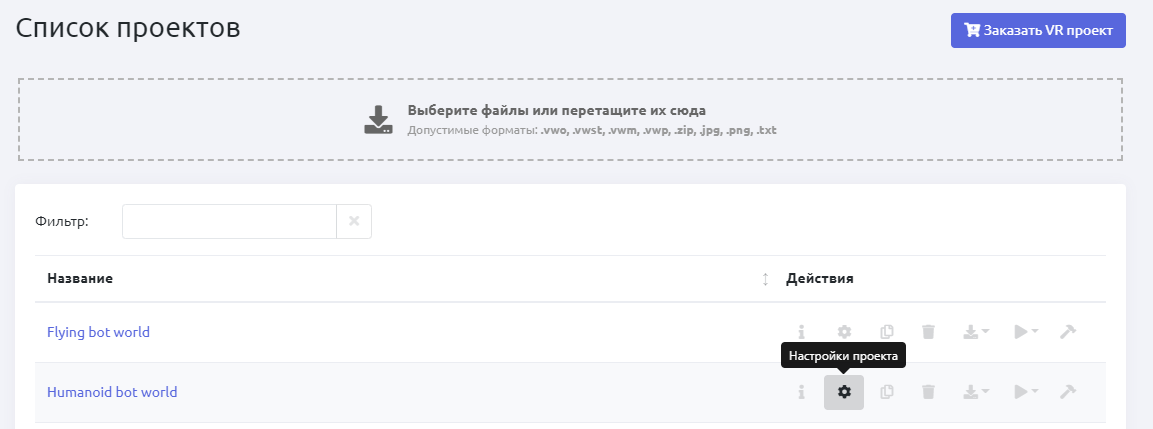Expand play dropdown for Flying bot world
This screenshot has height=429, width=1153.
[x=1026, y=332]
